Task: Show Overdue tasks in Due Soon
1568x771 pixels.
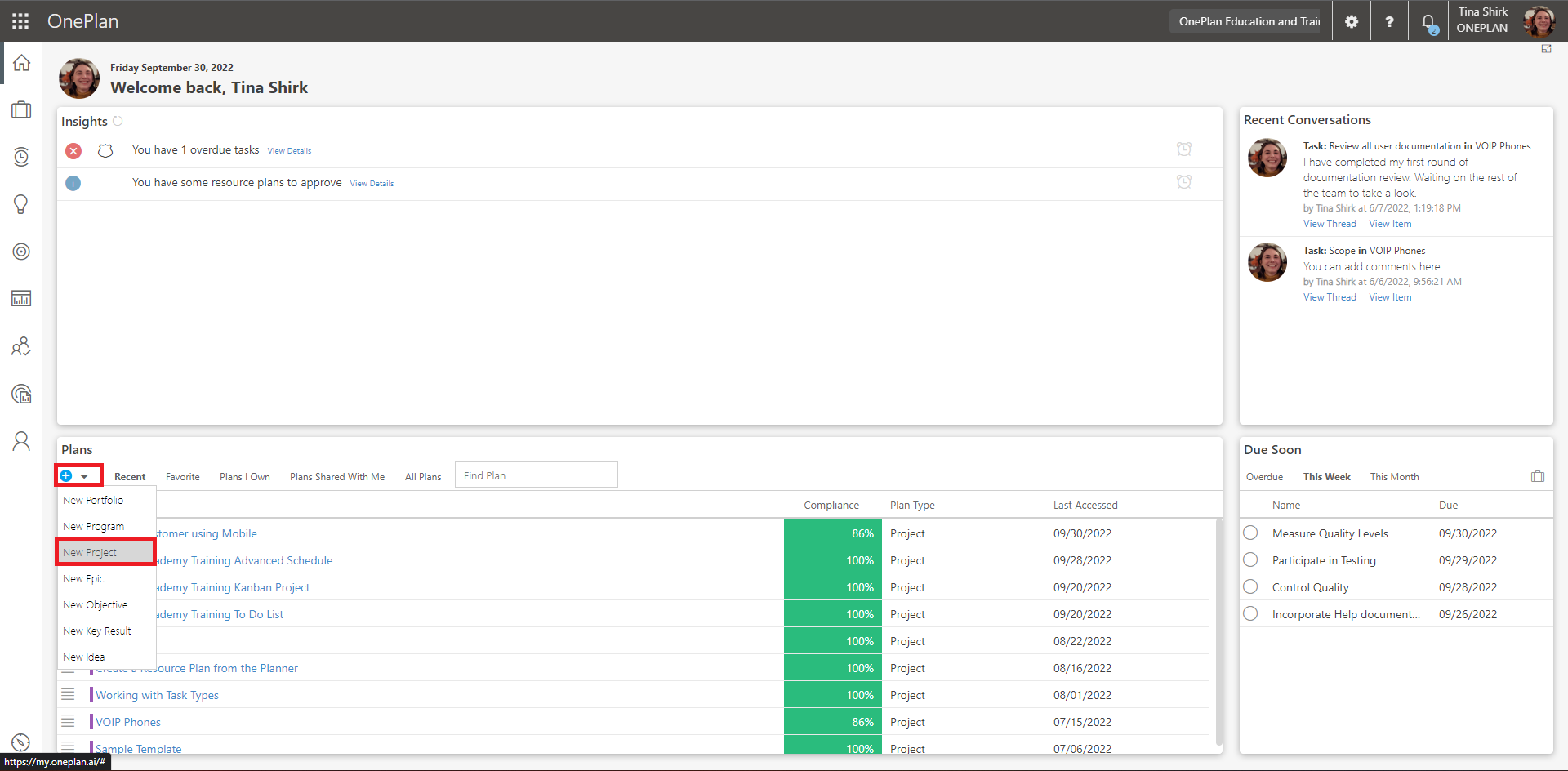Action: 1264,477
